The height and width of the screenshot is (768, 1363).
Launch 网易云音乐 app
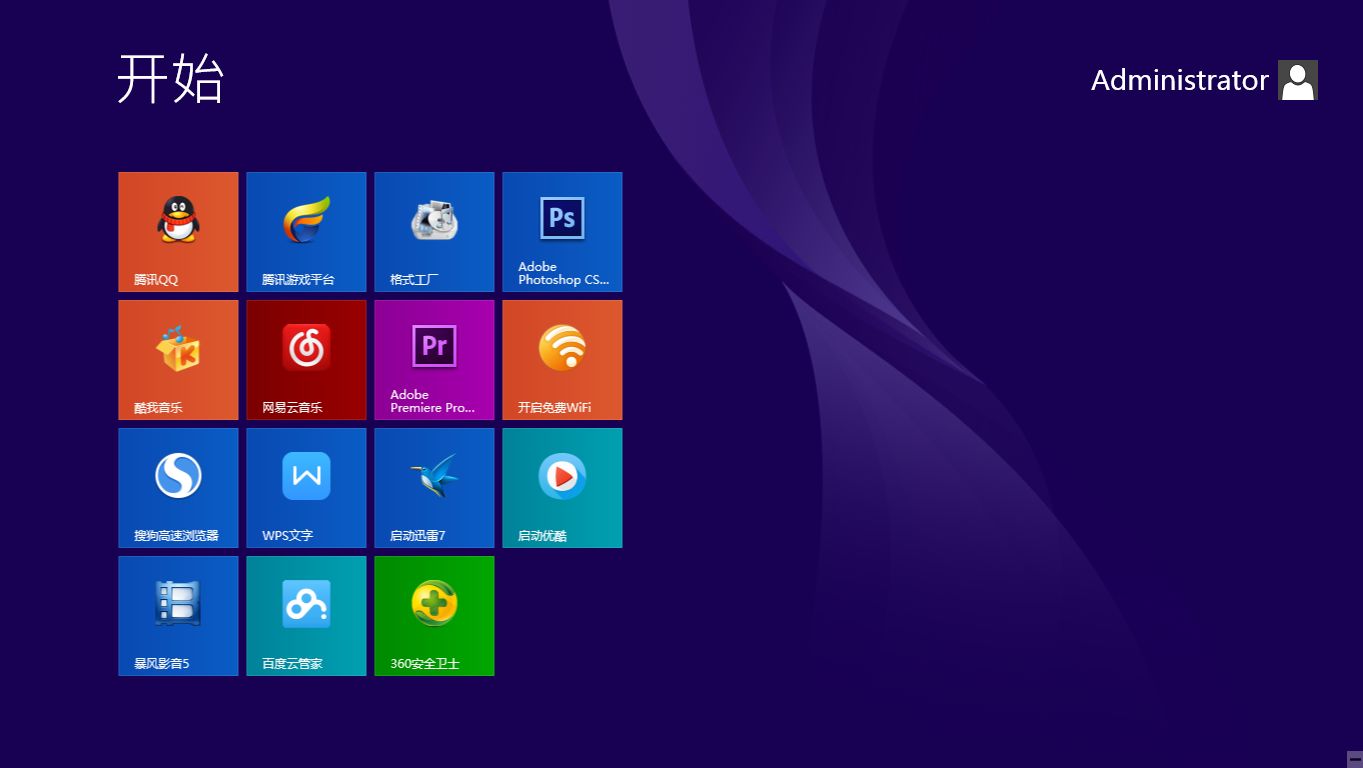coord(305,359)
